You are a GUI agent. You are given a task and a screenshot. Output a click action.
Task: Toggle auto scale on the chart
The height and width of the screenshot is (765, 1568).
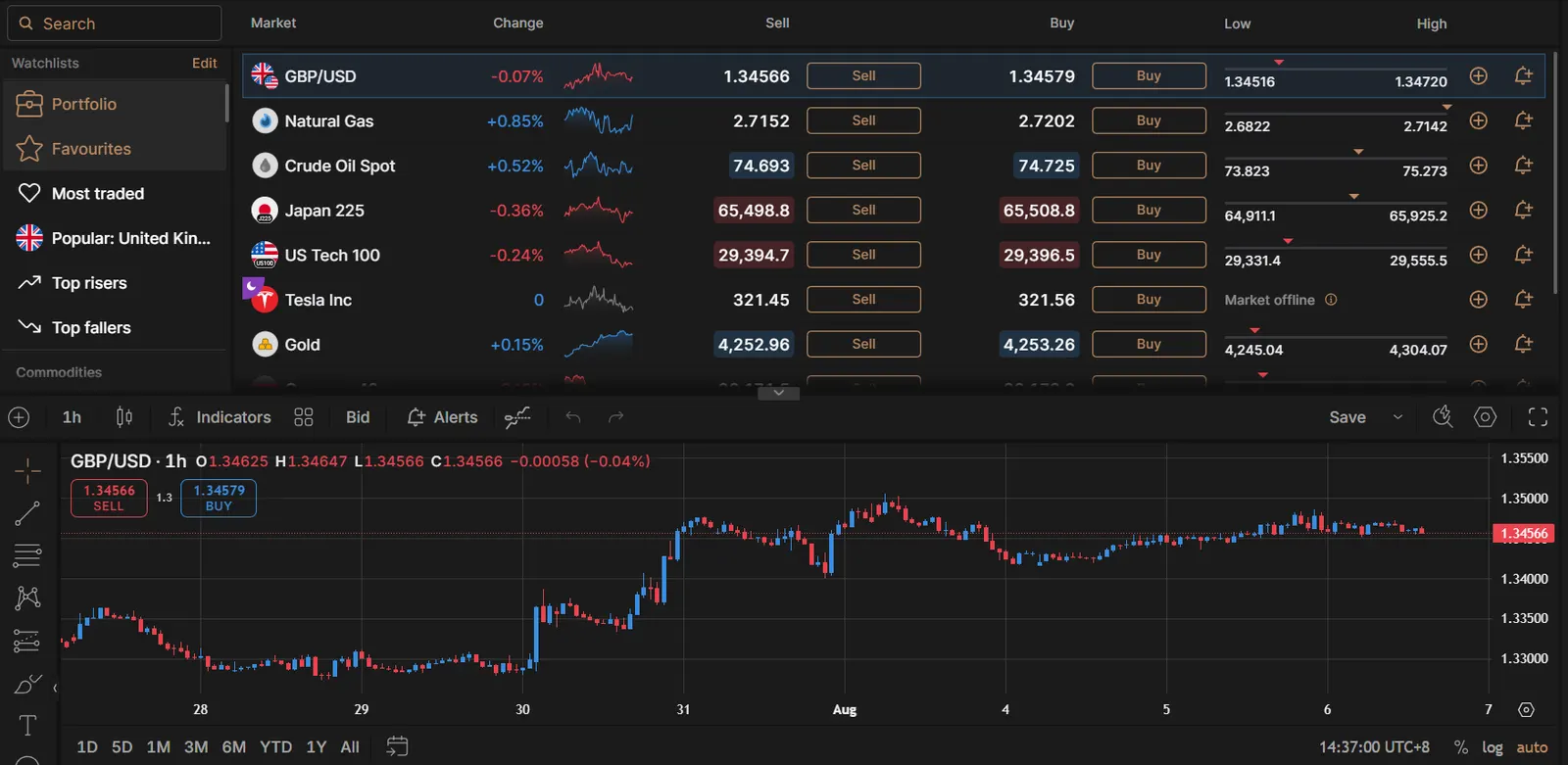pos(1532,747)
